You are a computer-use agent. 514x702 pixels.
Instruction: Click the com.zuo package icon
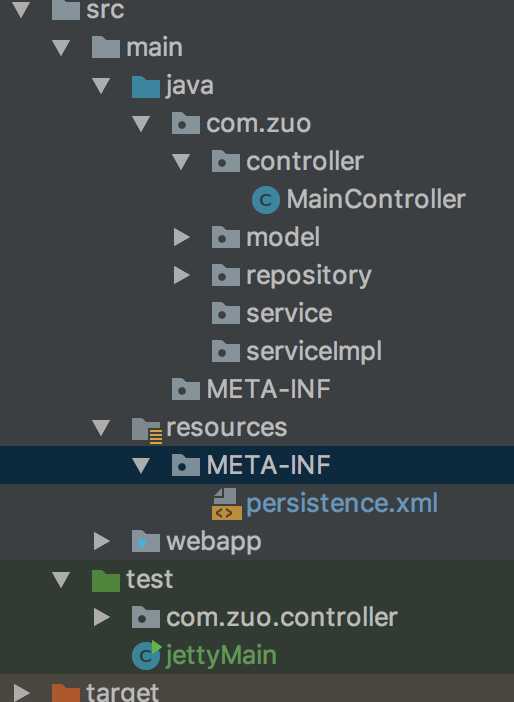pyautogui.click(x=186, y=124)
